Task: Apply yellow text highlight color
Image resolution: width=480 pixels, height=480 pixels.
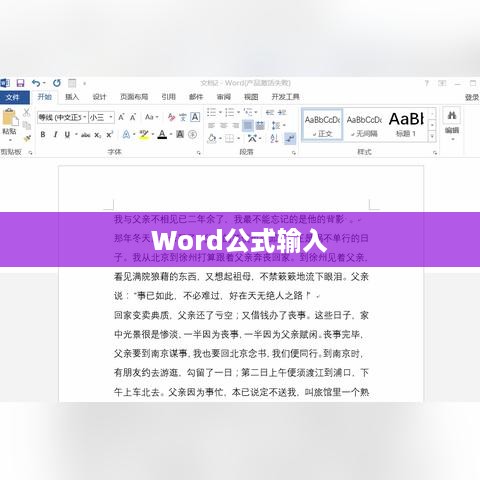Action: [x=144, y=135]
